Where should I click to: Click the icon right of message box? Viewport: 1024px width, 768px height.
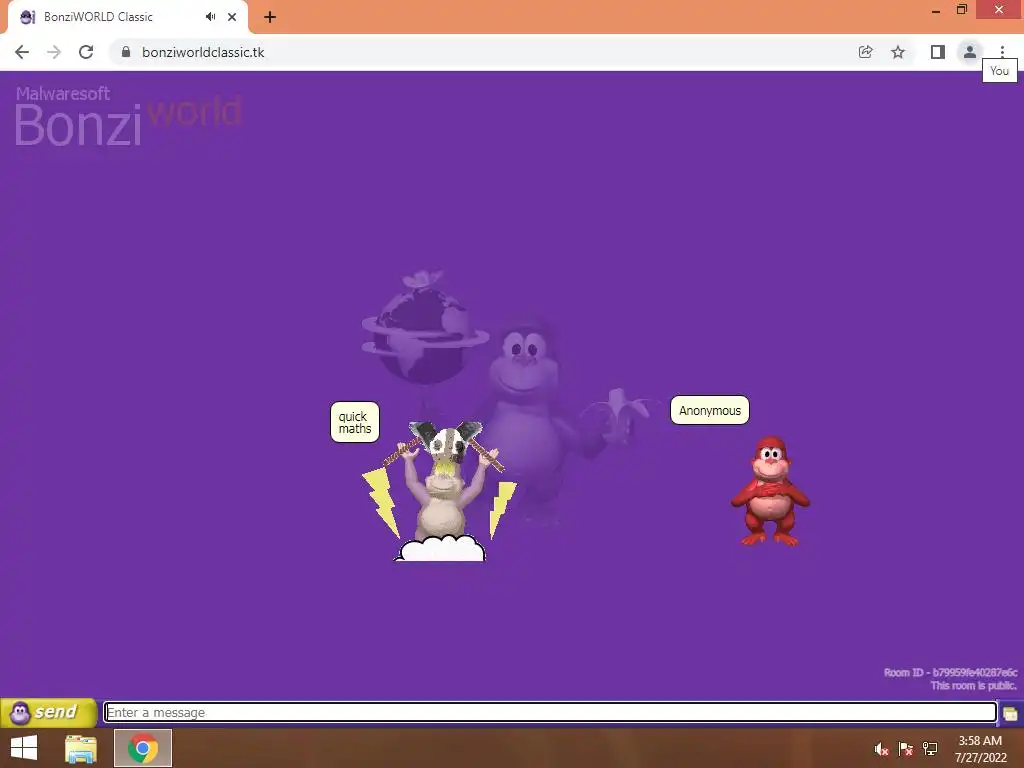point(1010,713)
